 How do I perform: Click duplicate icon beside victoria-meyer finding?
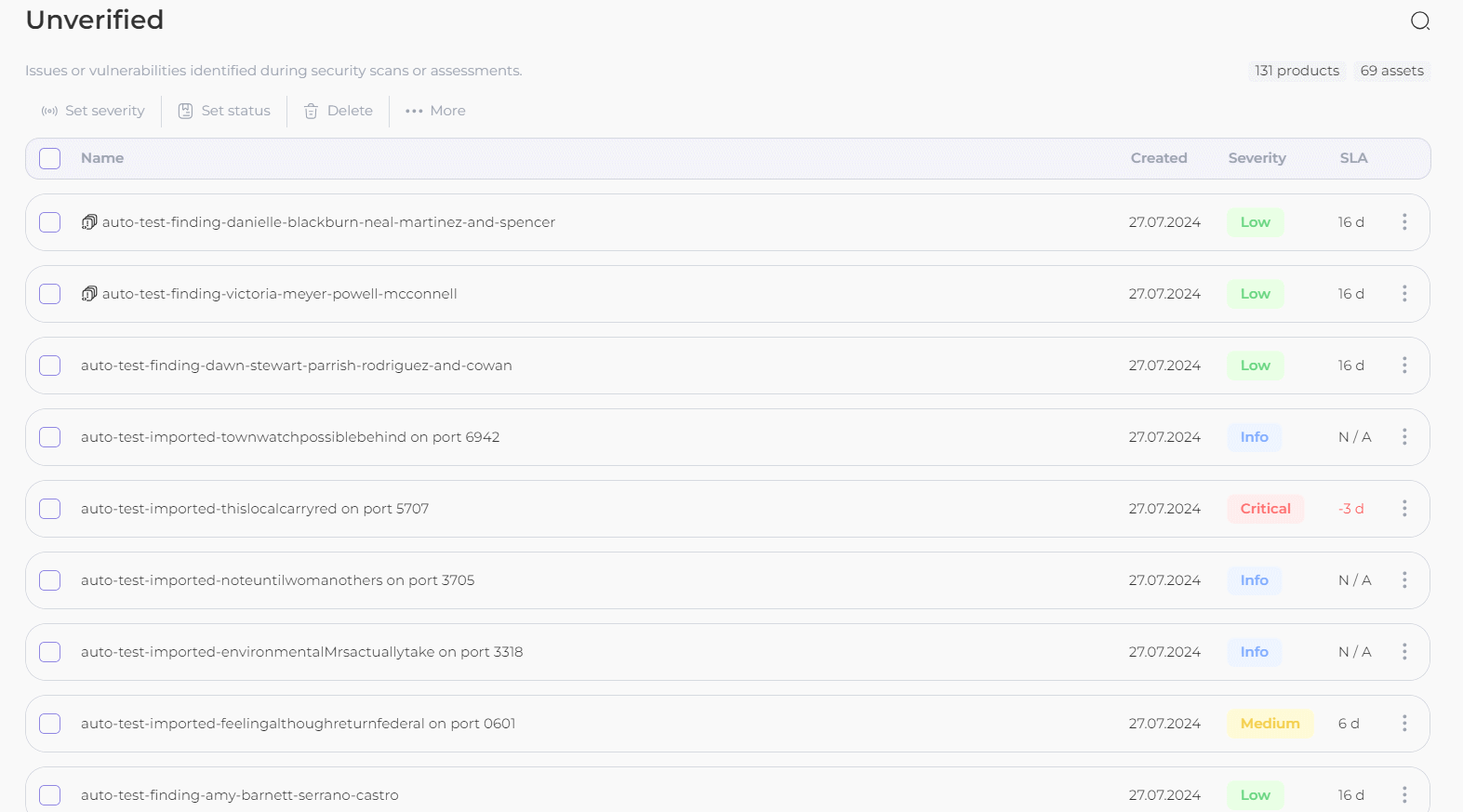(89, 294)
